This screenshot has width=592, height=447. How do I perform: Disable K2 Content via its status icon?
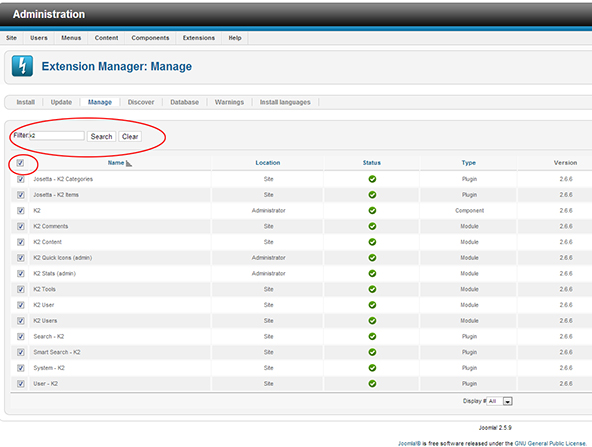tap(372, 242)
